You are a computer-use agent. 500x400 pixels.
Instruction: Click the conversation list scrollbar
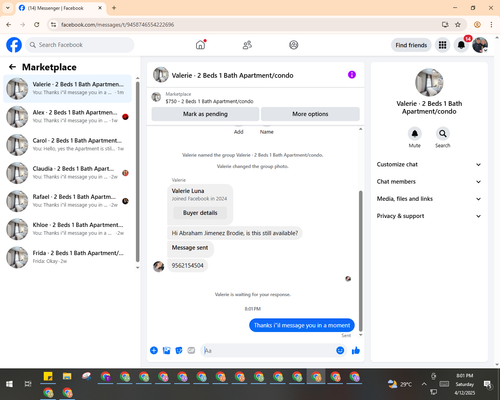137,171
